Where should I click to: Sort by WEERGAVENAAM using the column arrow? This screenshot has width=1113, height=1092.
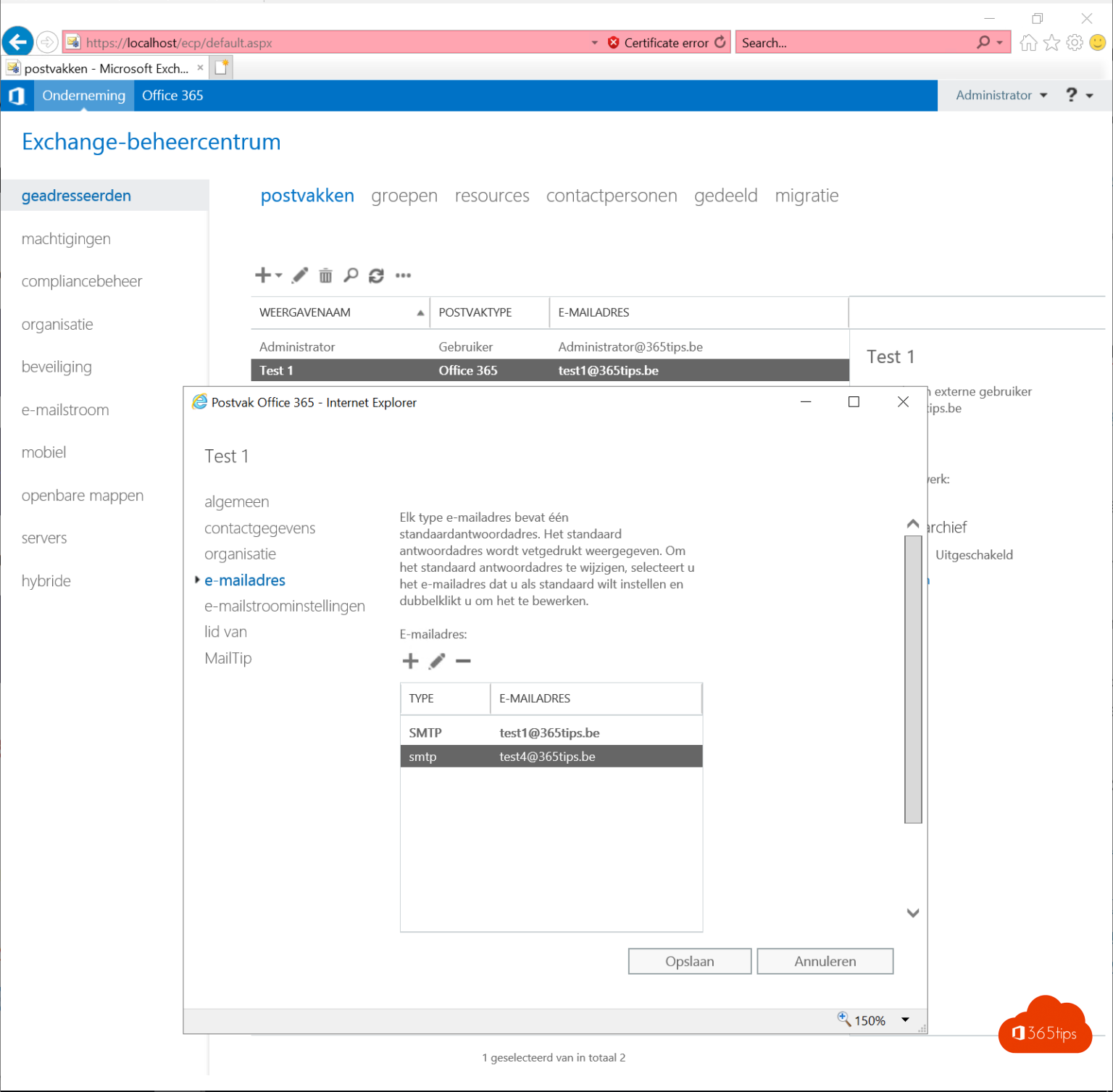(x=420, y=312)
